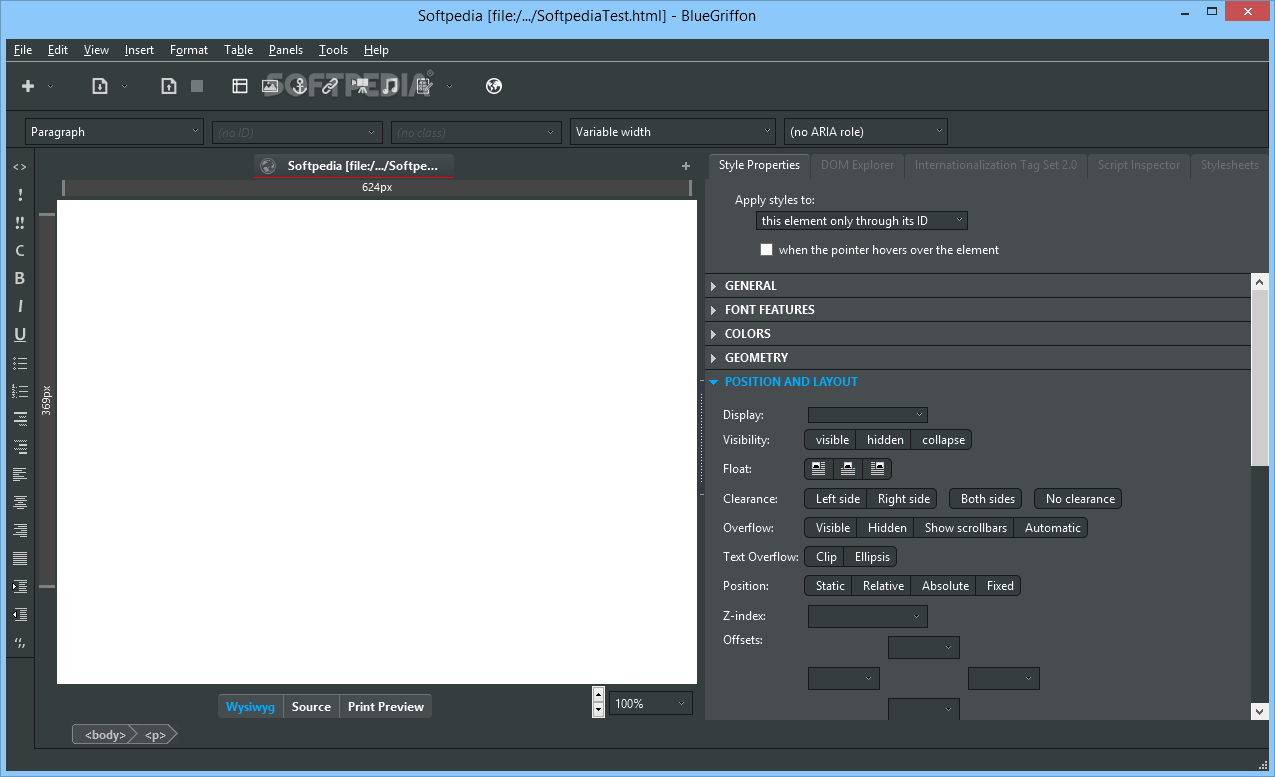The image size is (1275, 777).
Task: Click the (no ID) input field
Action: tap(297, 132)
